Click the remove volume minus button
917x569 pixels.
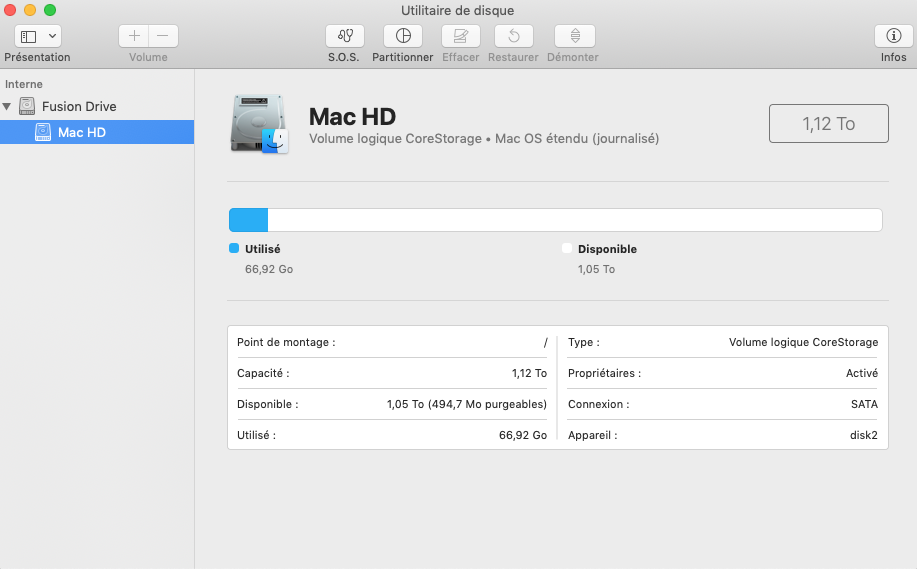pyautogui.click(x=163, y=36)
